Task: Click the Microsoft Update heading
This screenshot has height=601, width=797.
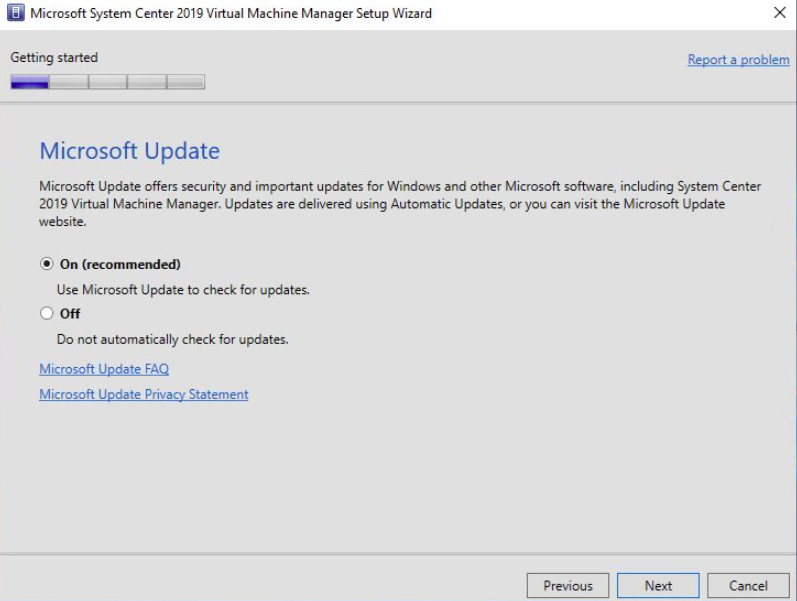Action: point(130,151)
